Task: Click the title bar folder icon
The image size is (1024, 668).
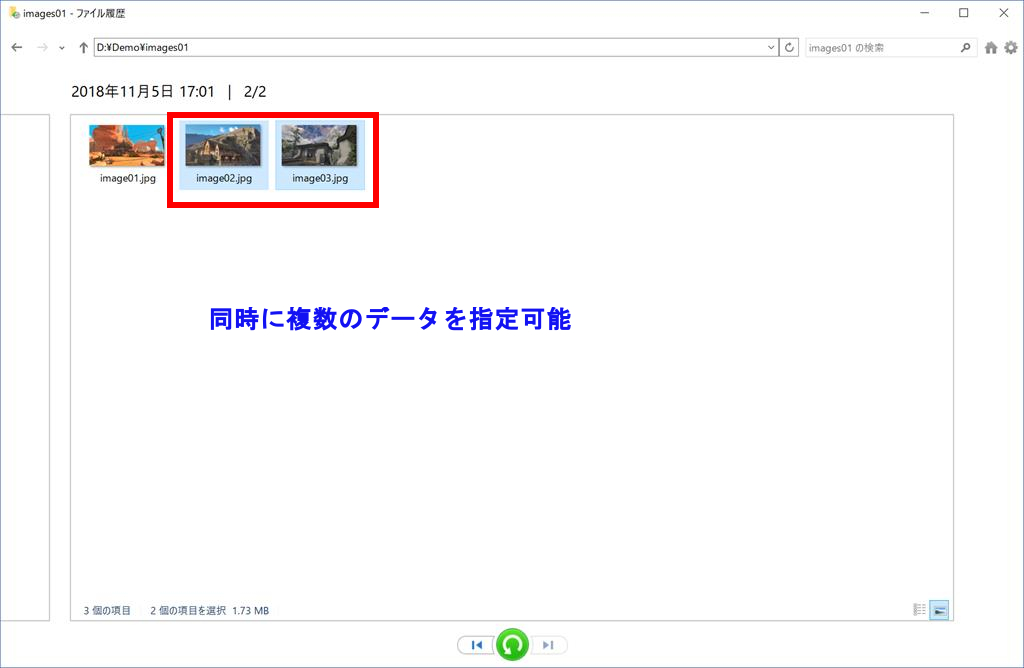Action: [x=13, y=13]
